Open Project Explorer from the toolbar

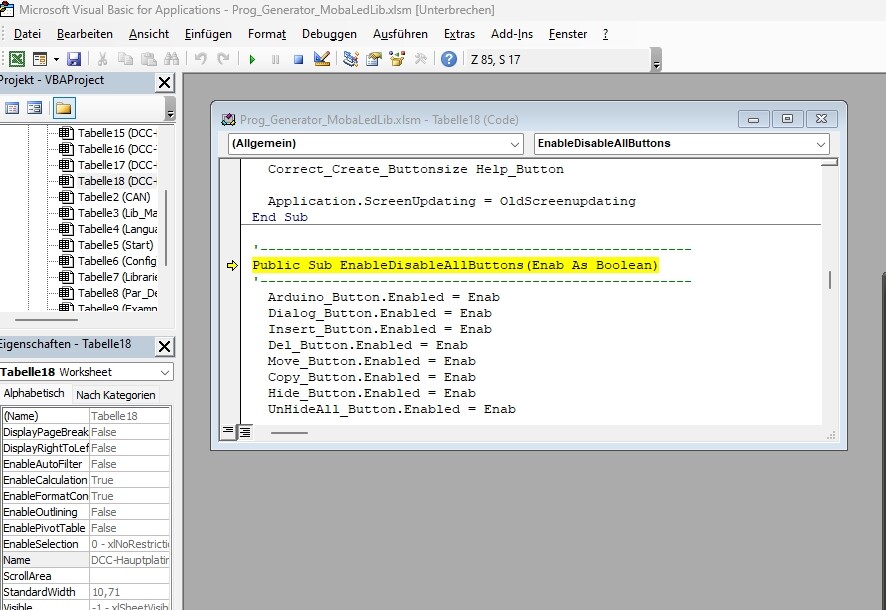point(351,59)
